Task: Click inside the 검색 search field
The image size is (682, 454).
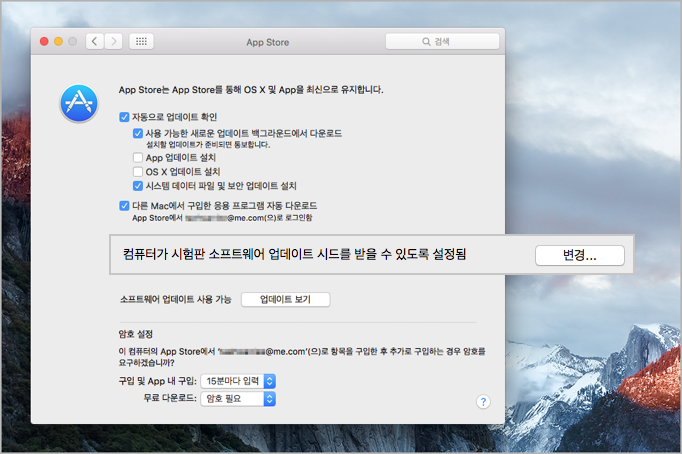Action: coord(442,41)
